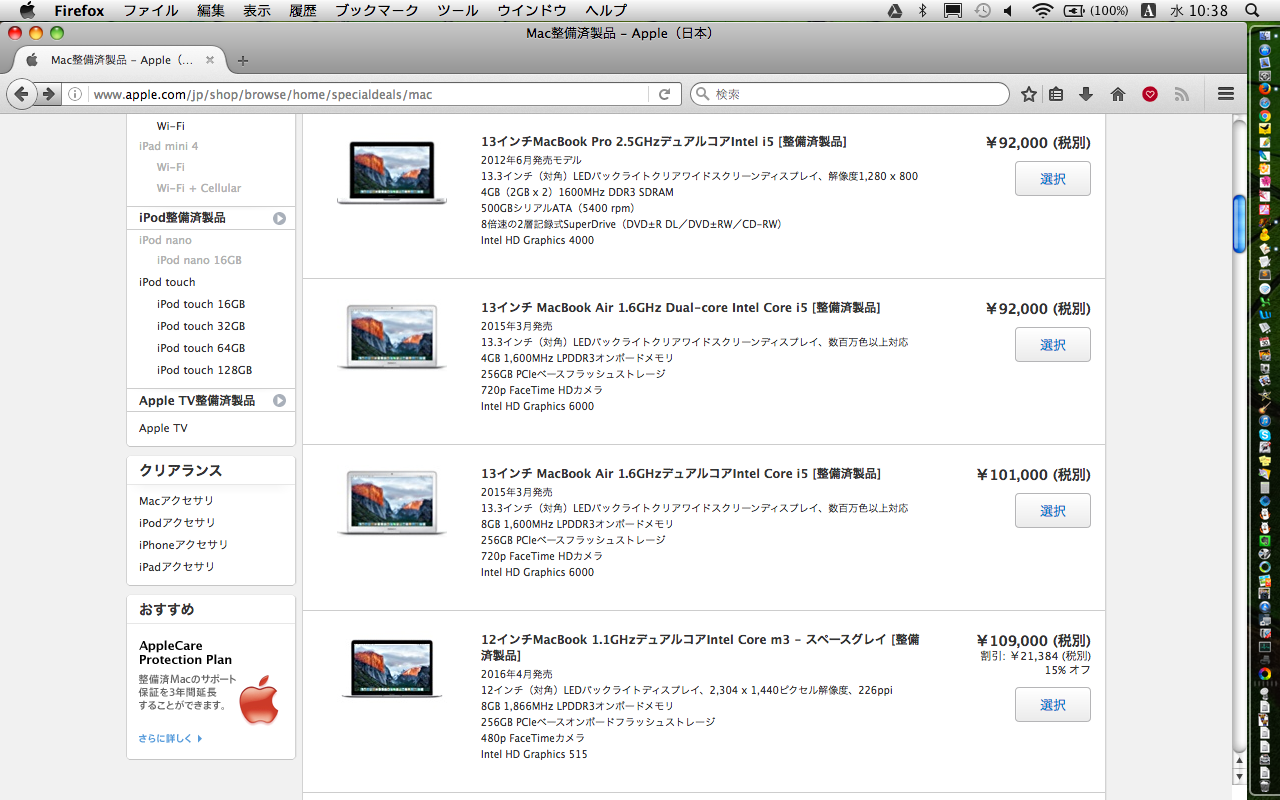1280x800 pixels.
Task: Go to Firefox home page icon
Action: [x=1118, y=94]
